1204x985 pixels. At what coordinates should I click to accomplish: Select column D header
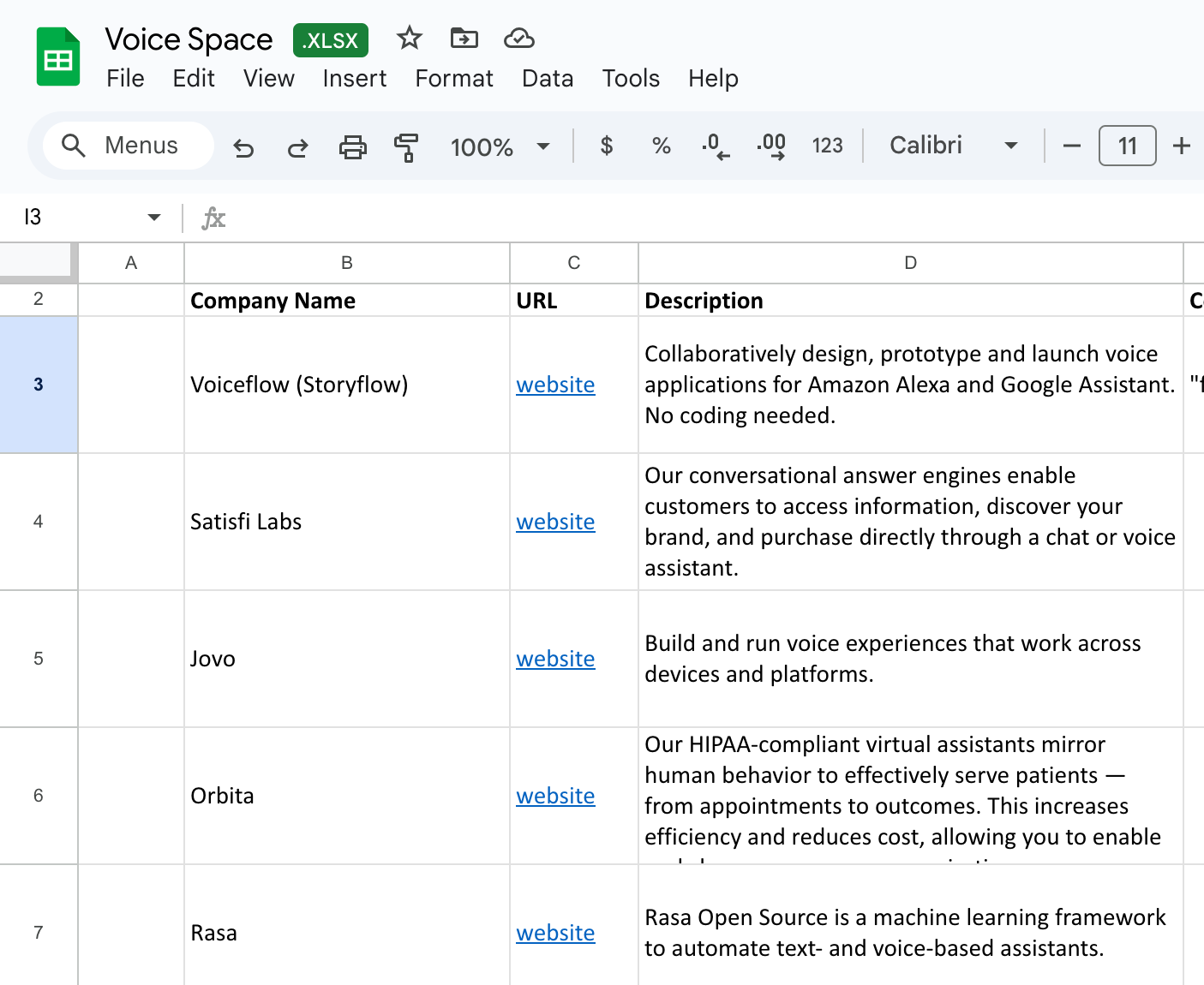tap(911, 263)
